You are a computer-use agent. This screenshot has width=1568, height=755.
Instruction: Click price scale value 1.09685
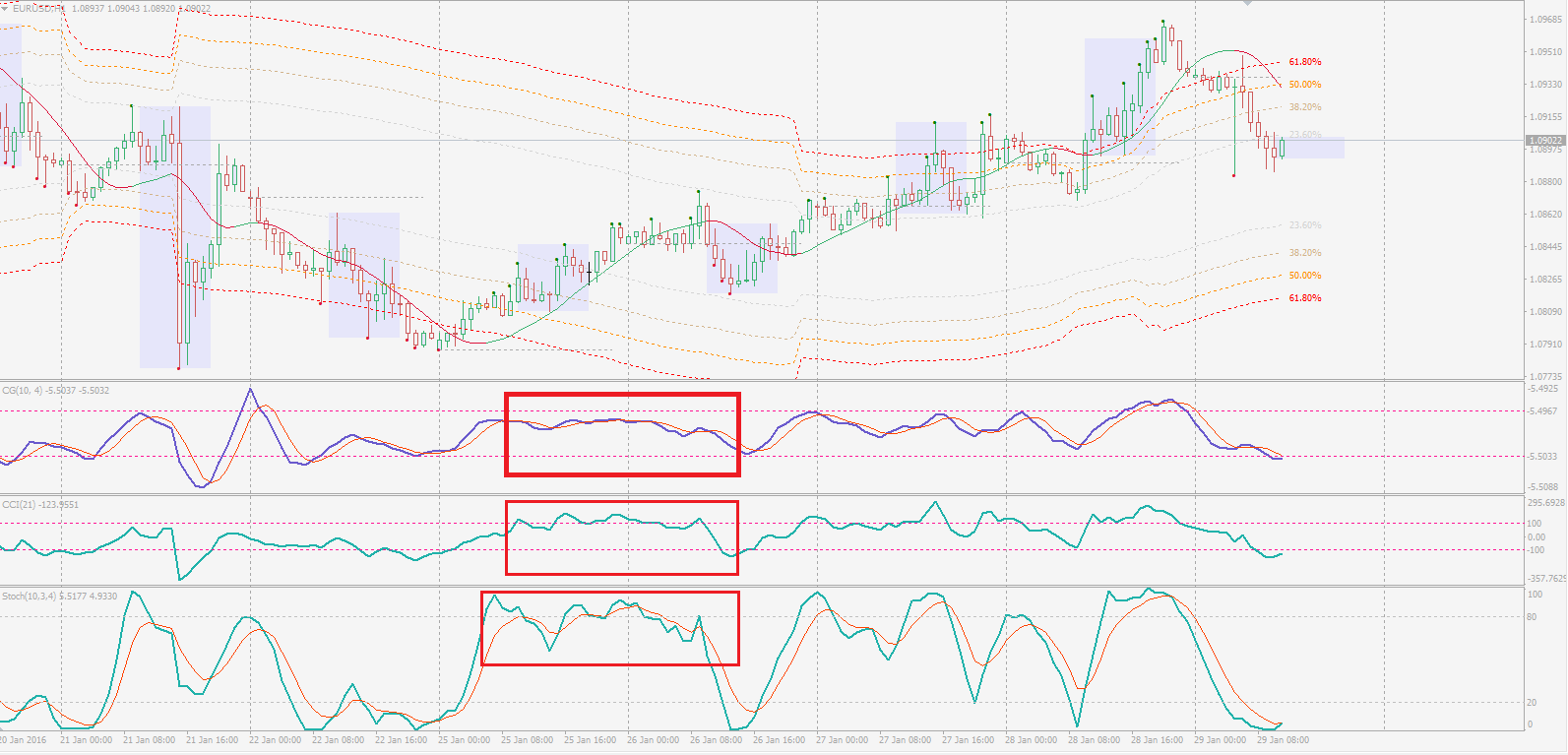point(1546,20)
